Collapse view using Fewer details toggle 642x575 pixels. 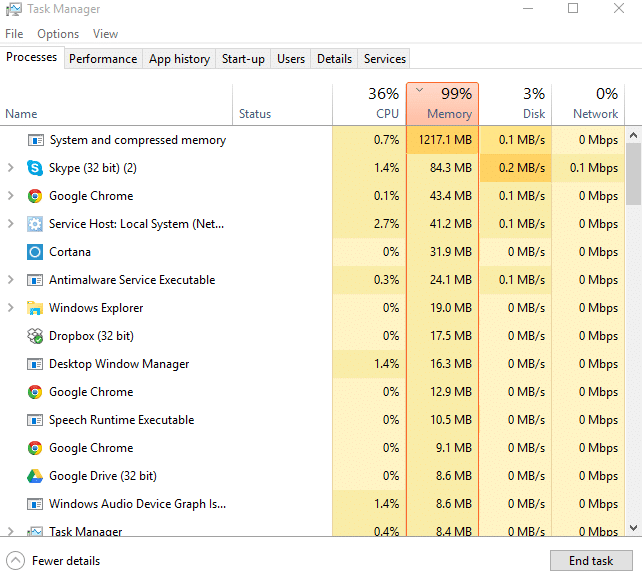point(16,560)
